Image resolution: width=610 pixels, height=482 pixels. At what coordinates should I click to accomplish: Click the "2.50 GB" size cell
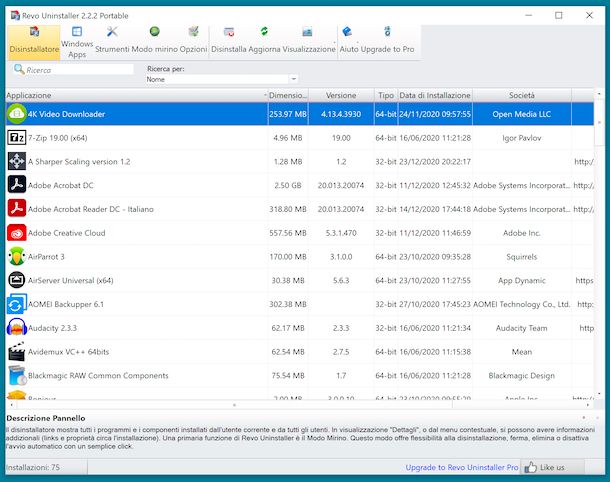tap(287, 186)
